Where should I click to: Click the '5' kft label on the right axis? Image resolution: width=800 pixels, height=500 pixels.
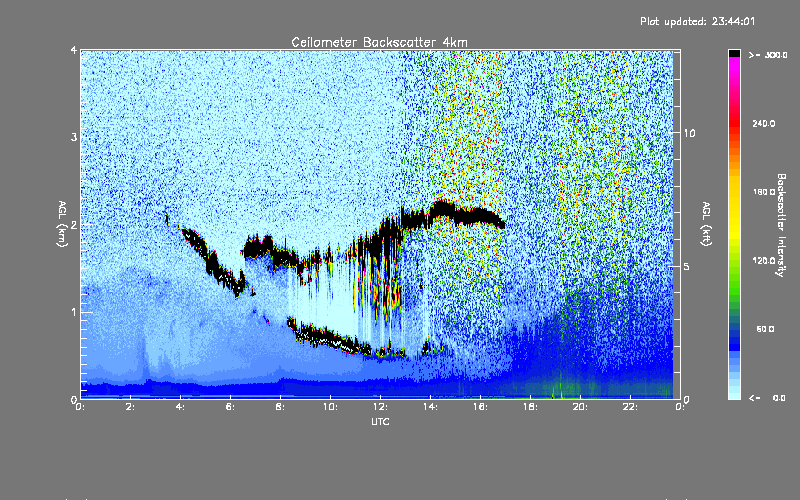[x=687, y=266]
